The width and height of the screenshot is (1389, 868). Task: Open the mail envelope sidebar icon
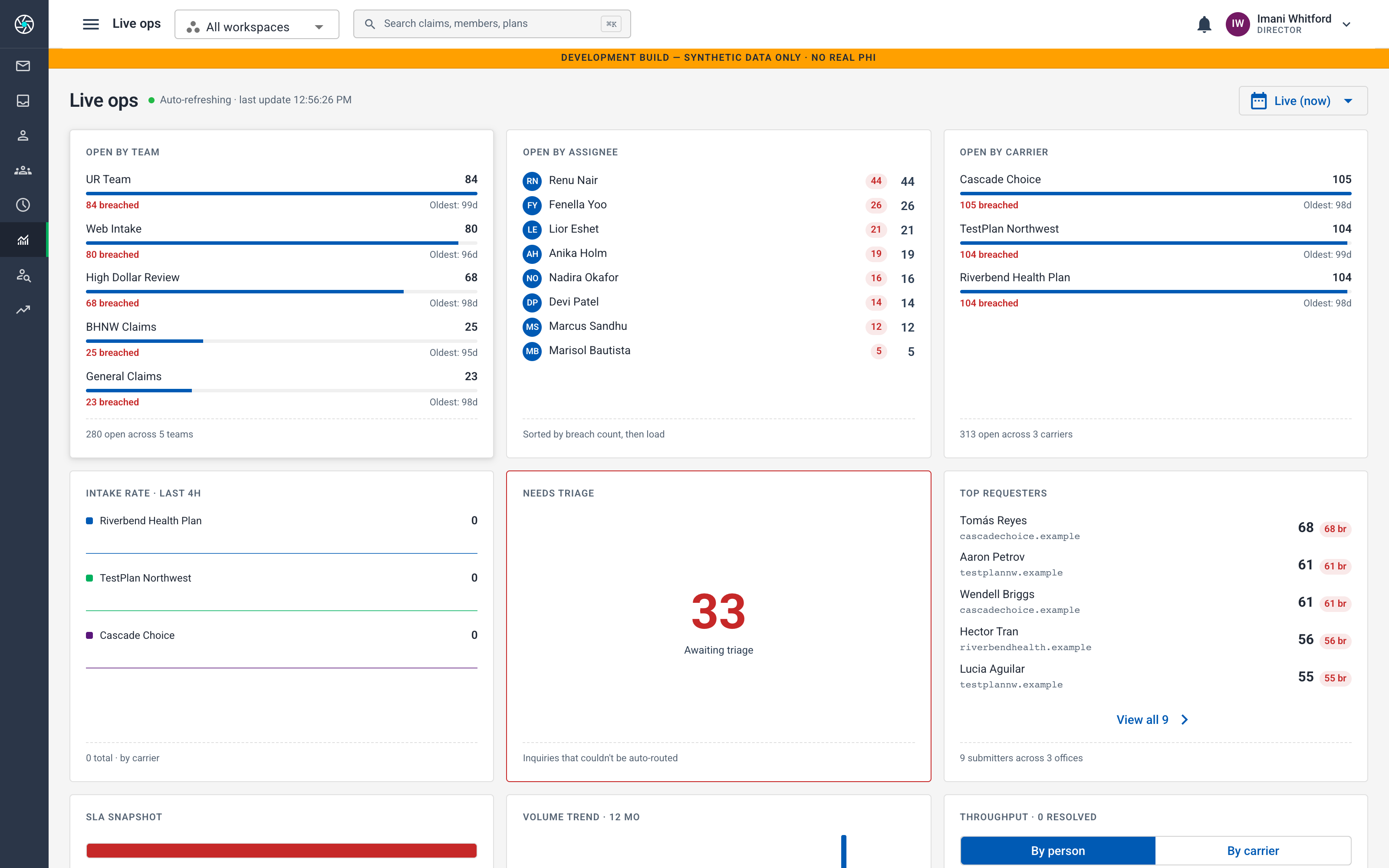pos(23,66)
